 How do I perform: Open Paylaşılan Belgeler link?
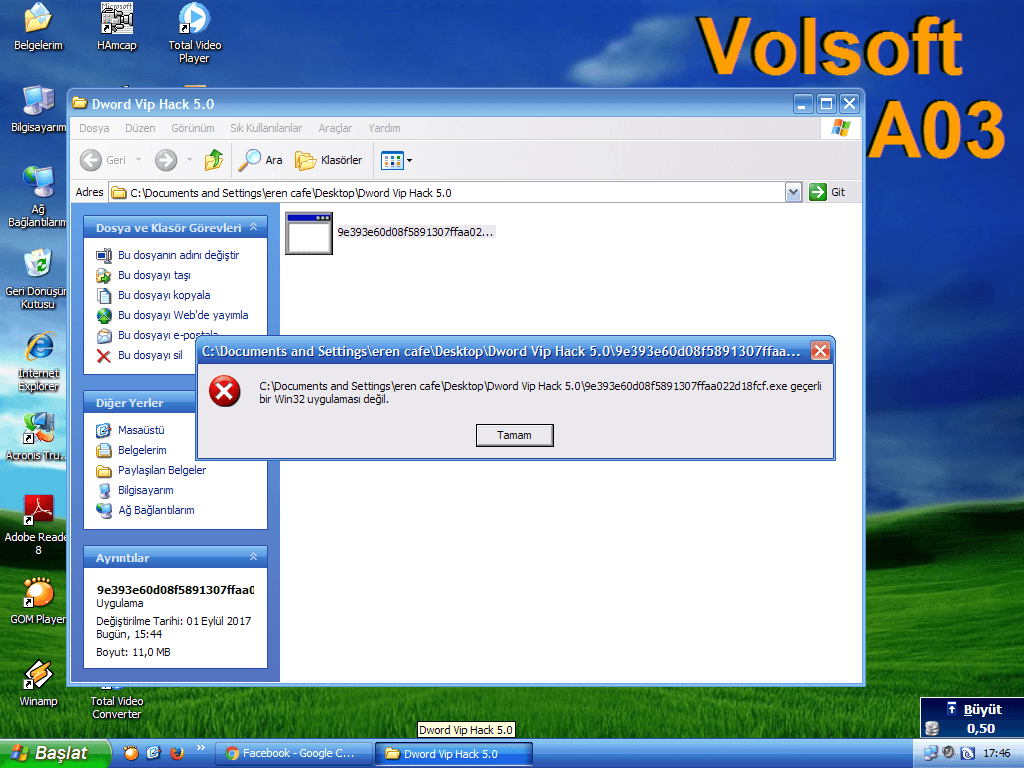[162, 470]
